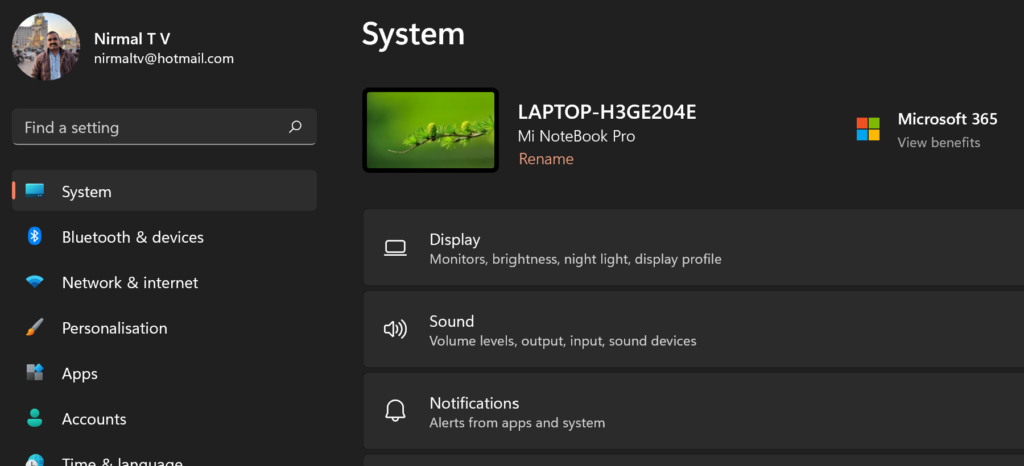Click the Microsoft 365 logo
This screenshot has width=1024, height=466.
(x=868, y=129)
